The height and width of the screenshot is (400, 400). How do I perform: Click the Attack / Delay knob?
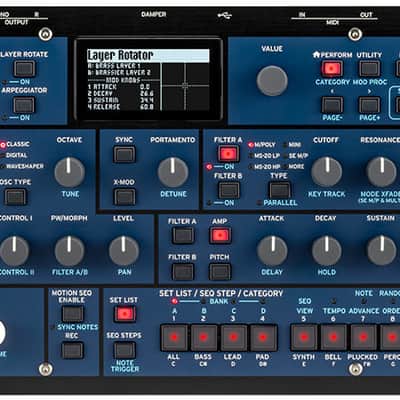[272, 251]
